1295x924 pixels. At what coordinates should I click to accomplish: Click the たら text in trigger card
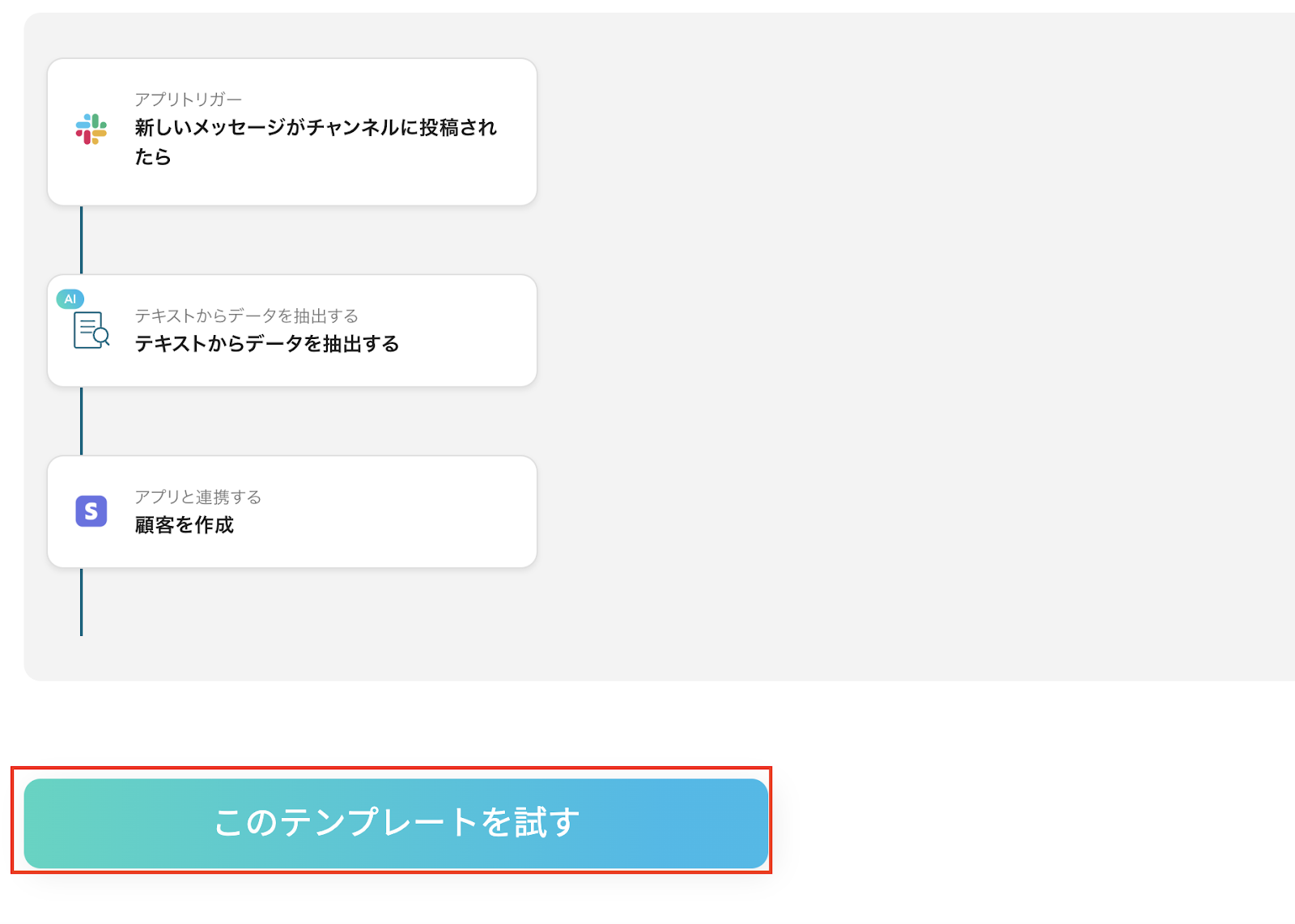153,157
